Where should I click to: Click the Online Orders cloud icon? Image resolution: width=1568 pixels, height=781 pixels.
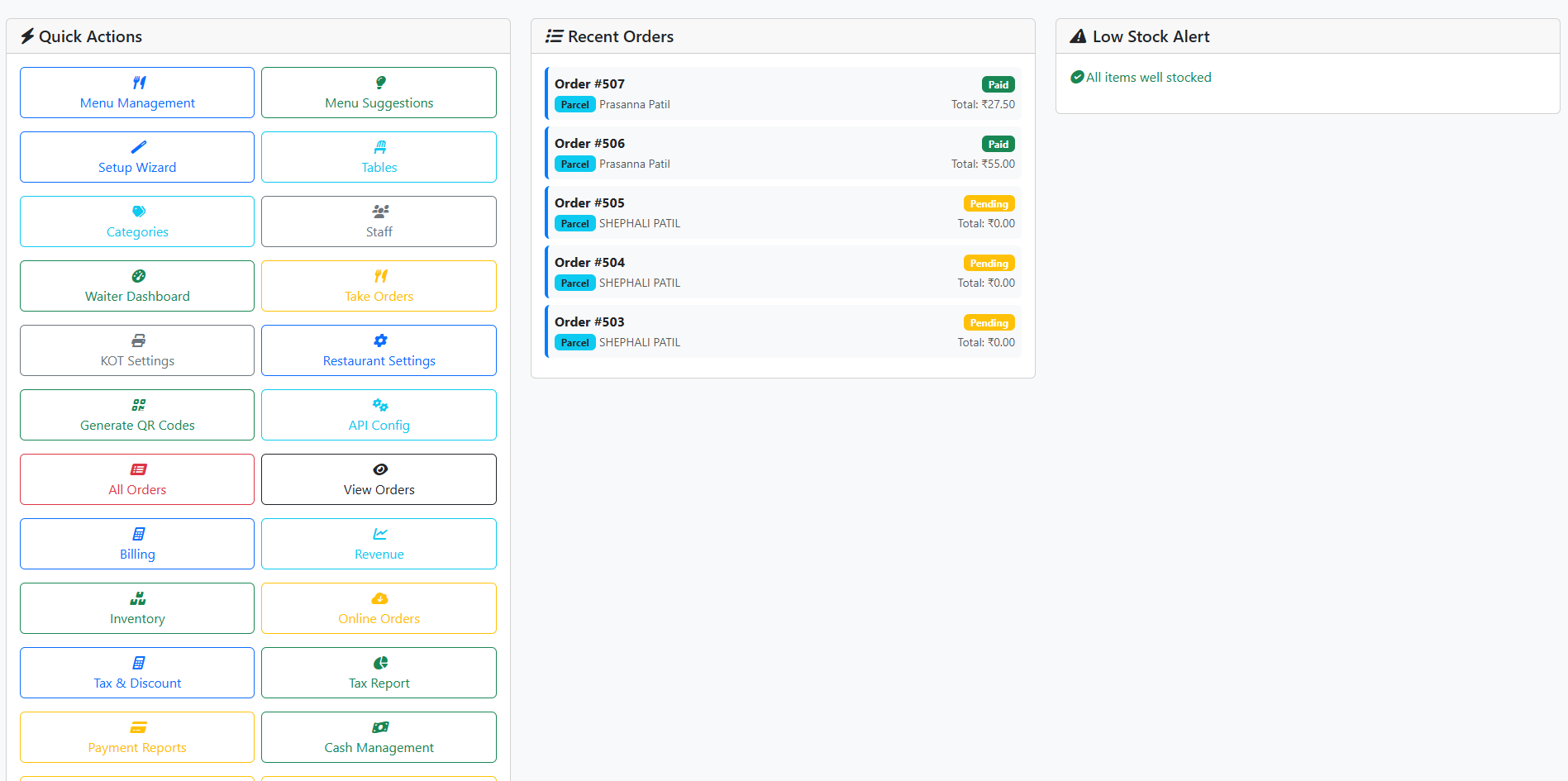coord(379,598)
